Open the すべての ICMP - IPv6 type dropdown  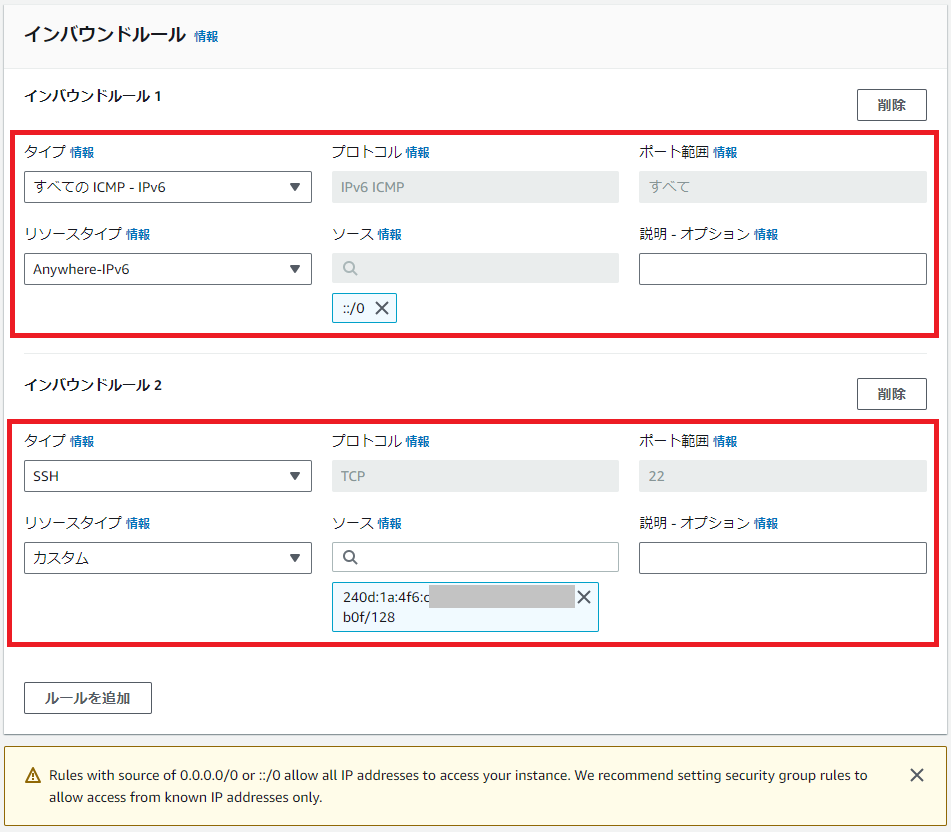(167, 187)
